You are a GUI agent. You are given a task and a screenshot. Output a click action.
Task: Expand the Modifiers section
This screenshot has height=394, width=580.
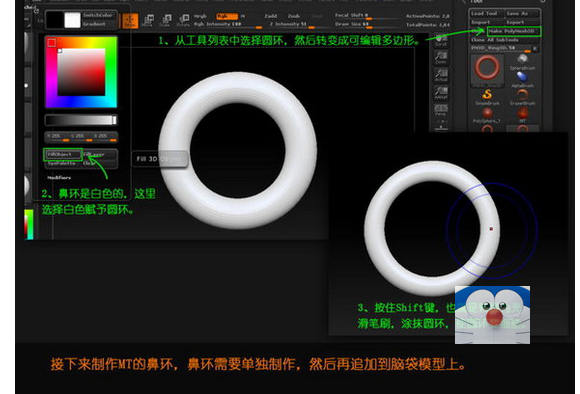(59, 178)
